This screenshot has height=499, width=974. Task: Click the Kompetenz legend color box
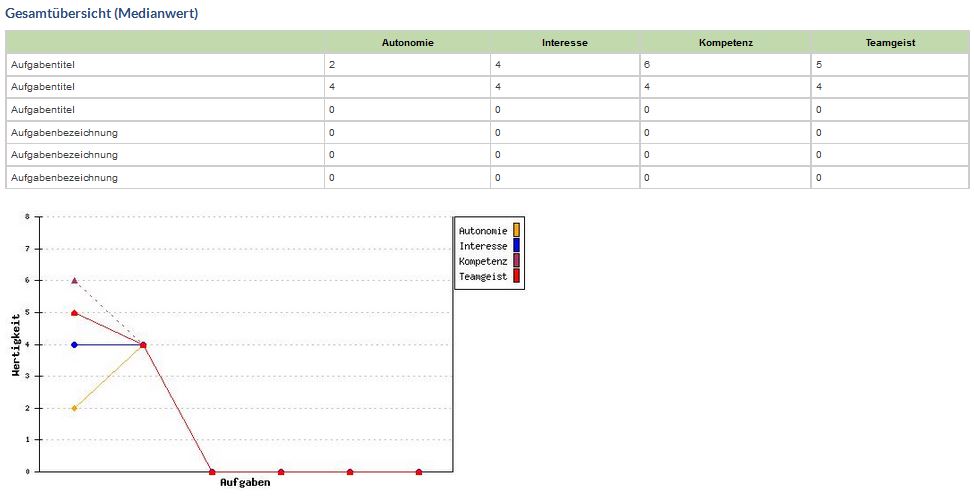[x=517, y=261]
